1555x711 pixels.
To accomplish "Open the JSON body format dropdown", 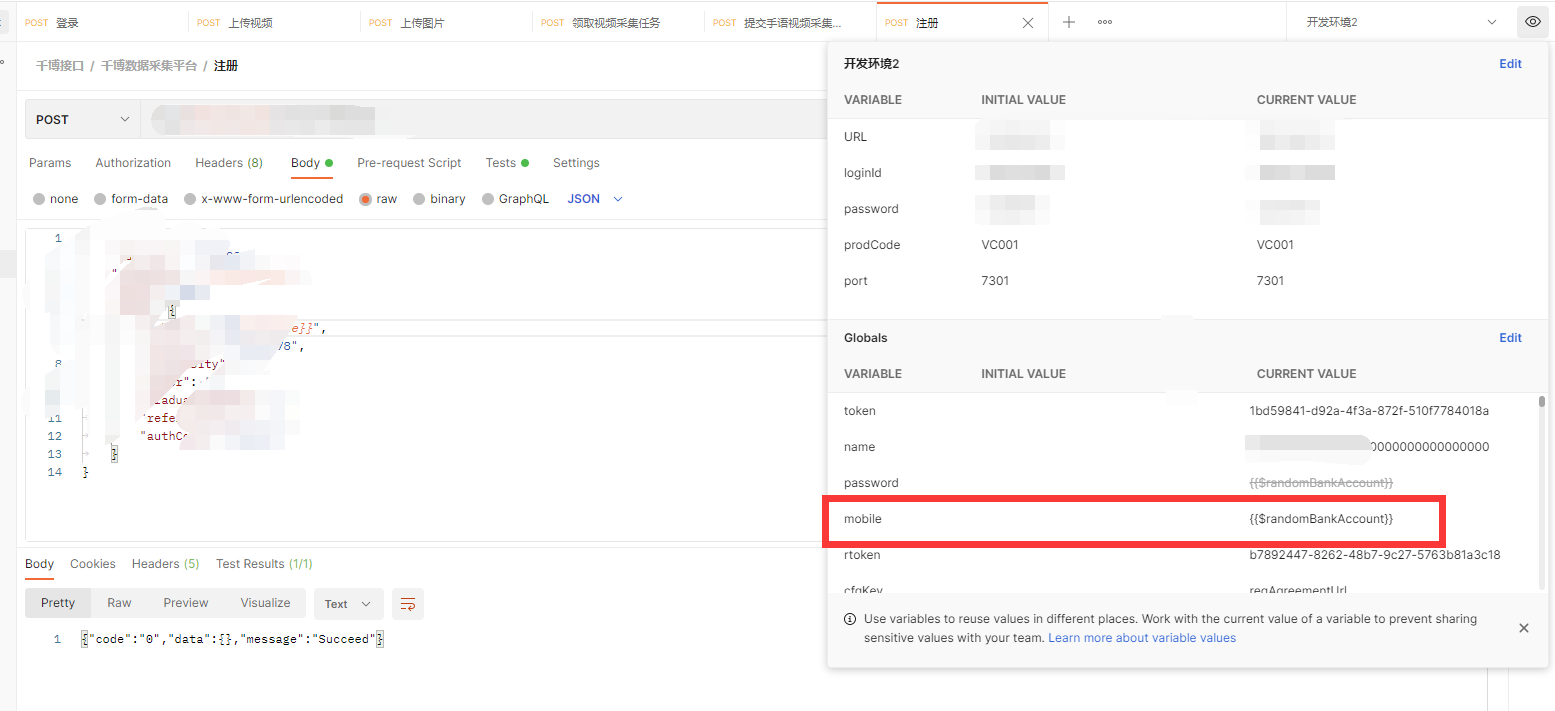I will 594,198.
